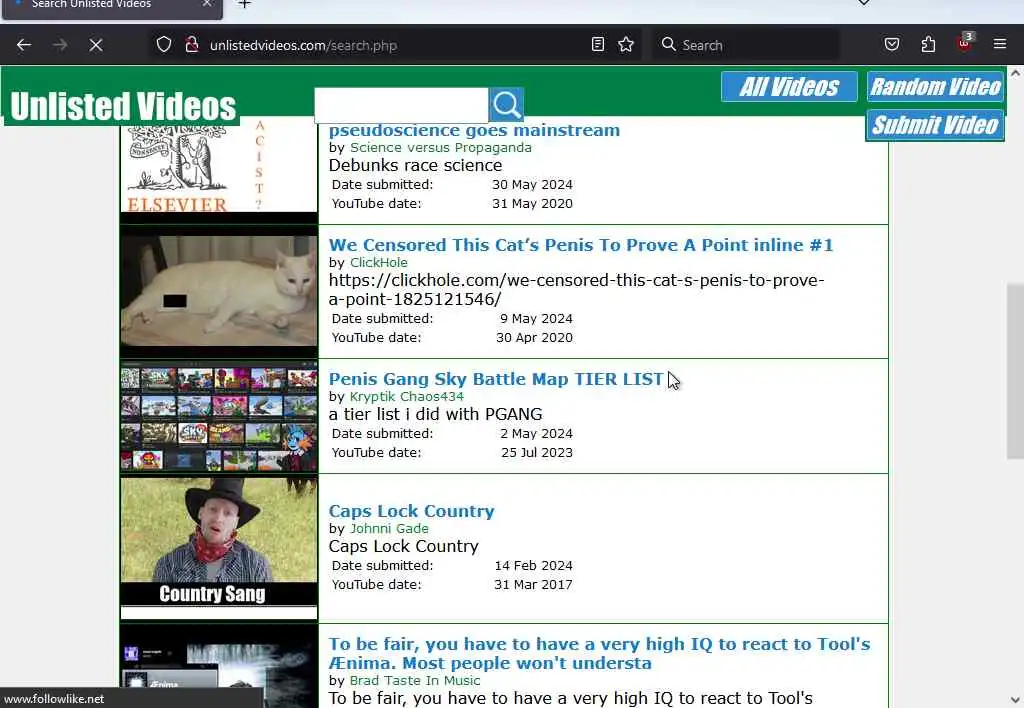Open the extensions puzzle menu

click(x=928, y=44)
